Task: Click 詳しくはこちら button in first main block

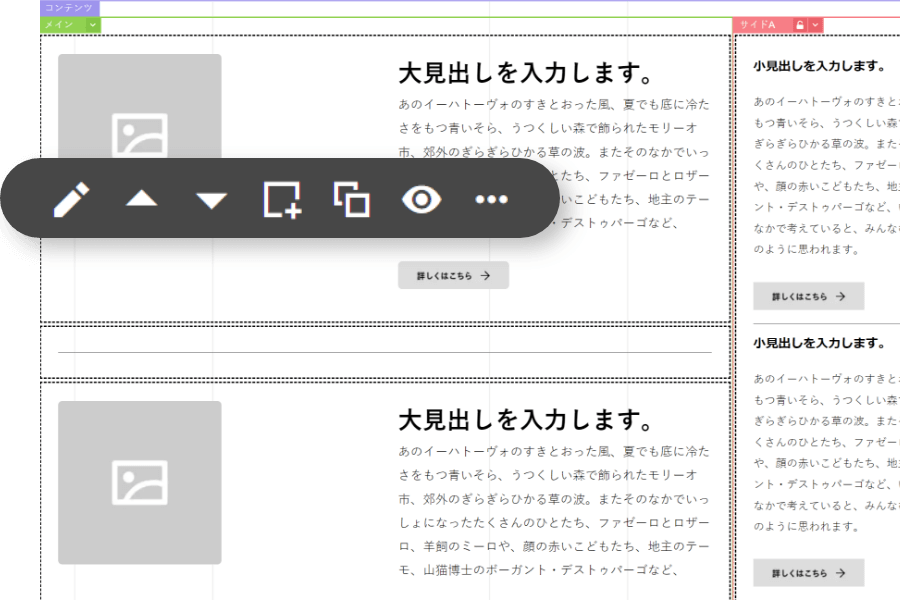Action: [x=453, y=275]
